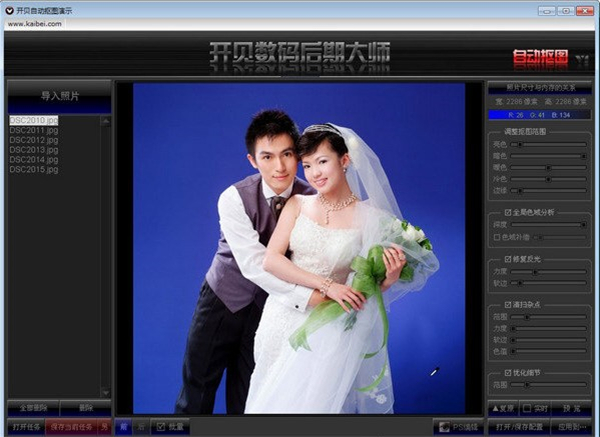The width and height of the screenshot is (600, 437).
Task: Click the 复原 restore button
Action: point(501,409)
